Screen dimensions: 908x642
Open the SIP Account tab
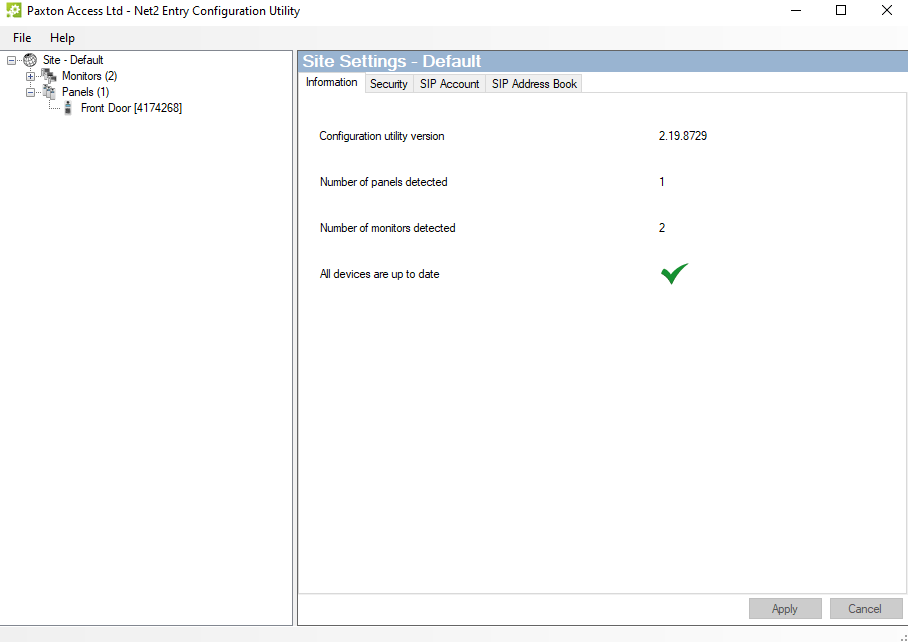click(x=449, y=84)
